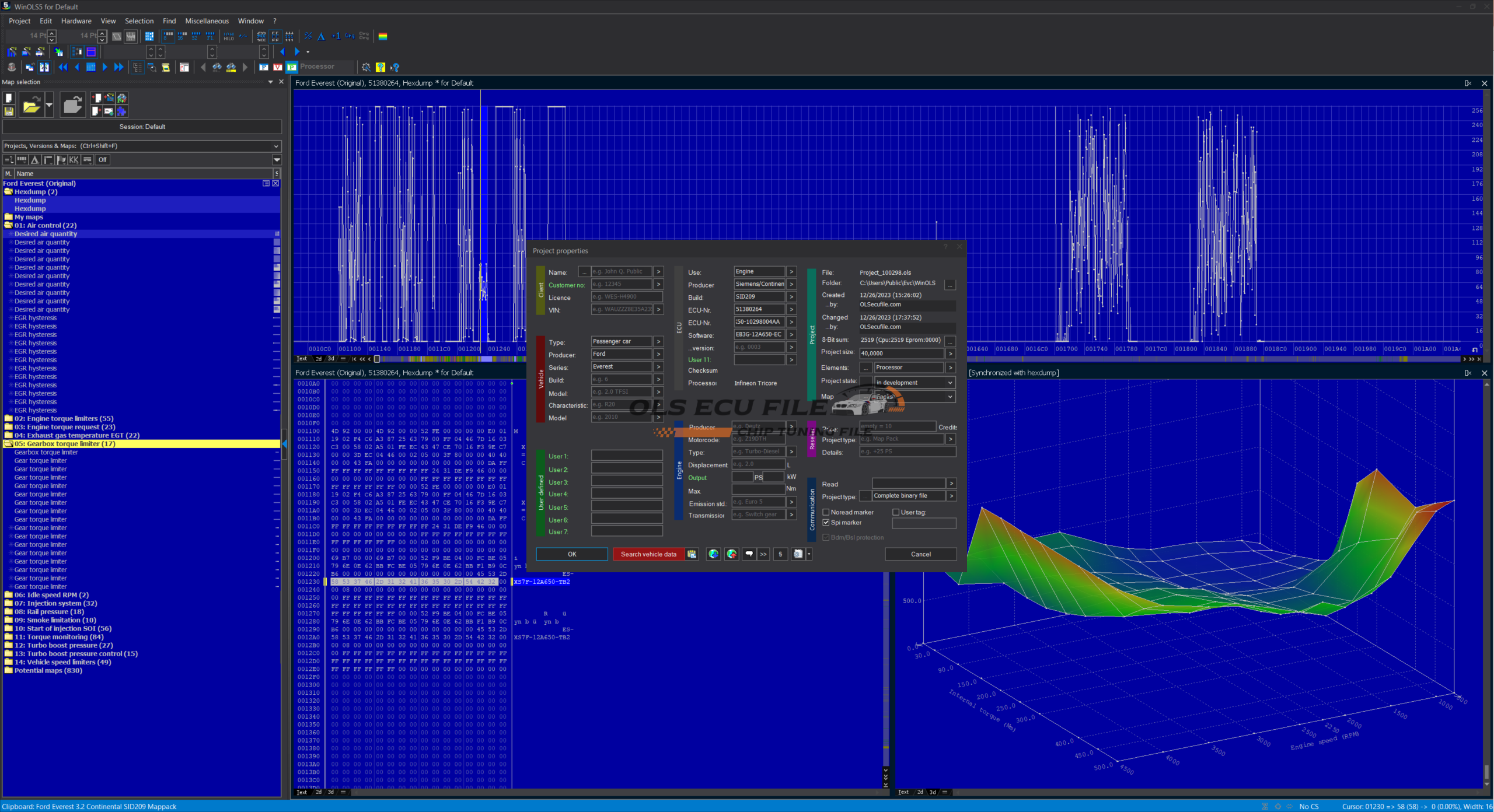Expand the 02: Engine torque limiters folder
Screen dimensions: 1494x812
[x=8, y=419]
